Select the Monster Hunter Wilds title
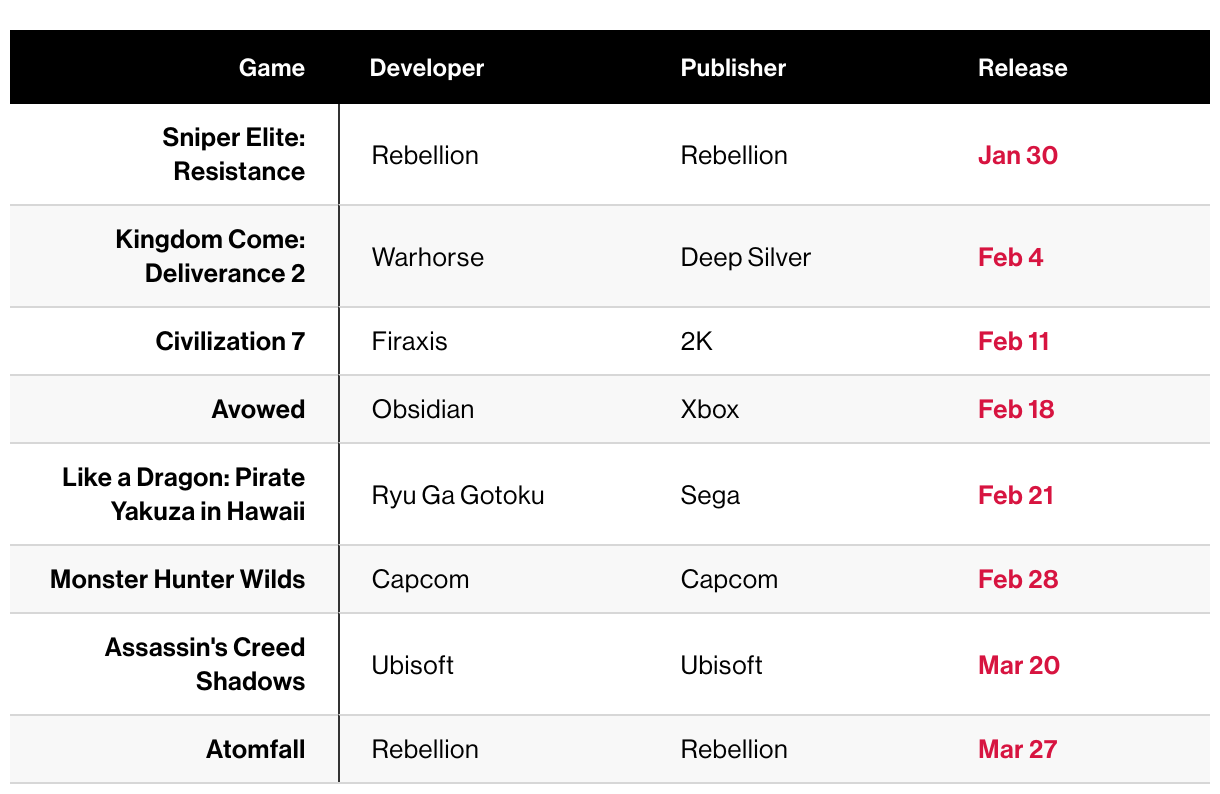The image size is (1220, 794). 178,579
